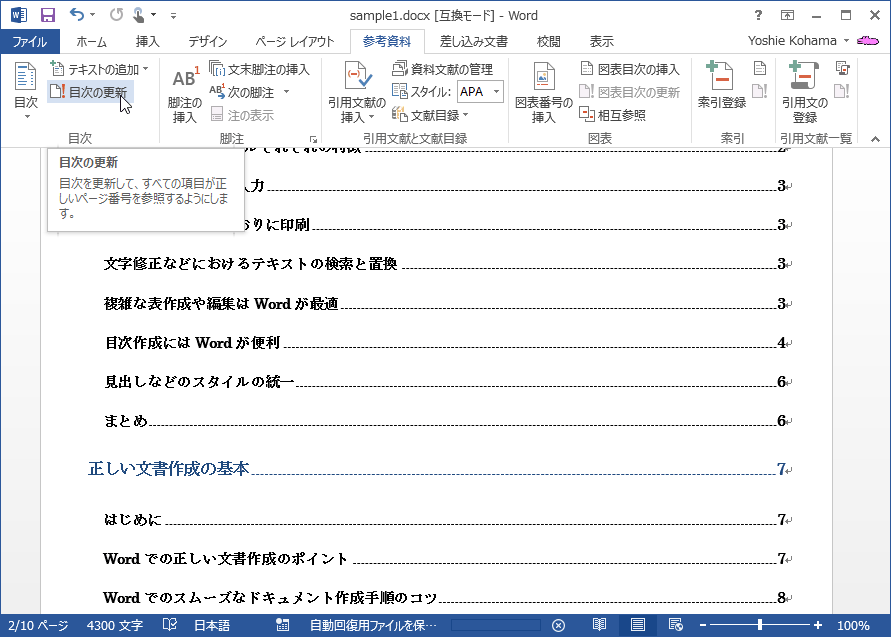The image size is (891, 637).
Task: Click the はじめに TOC entry
Action: tap(133, 519)
